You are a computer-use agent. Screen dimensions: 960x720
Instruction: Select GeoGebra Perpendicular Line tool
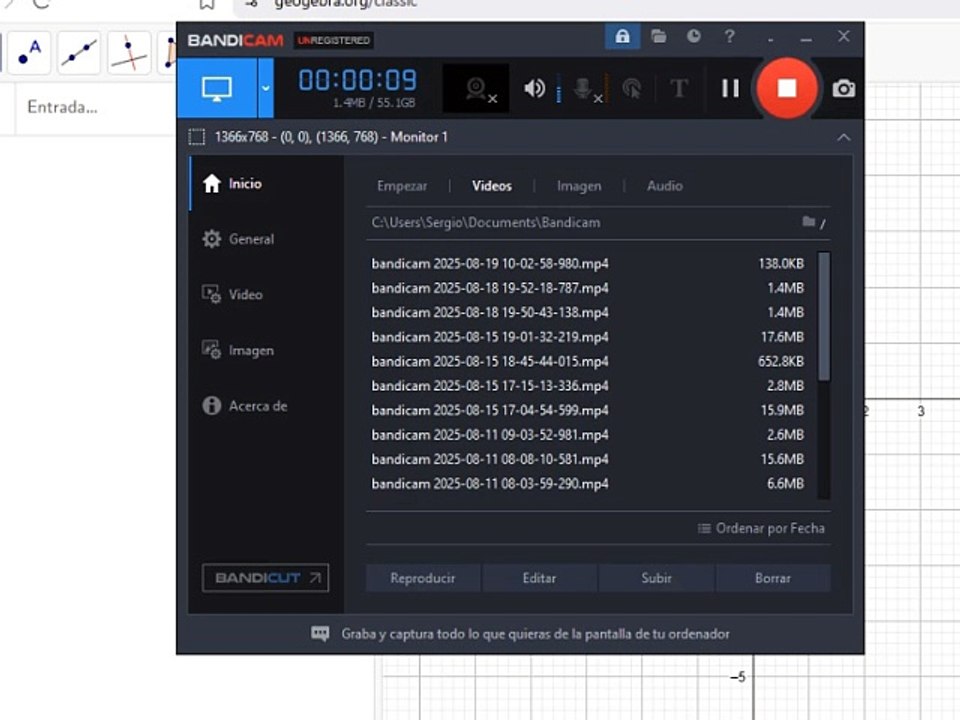pos(129,53)
